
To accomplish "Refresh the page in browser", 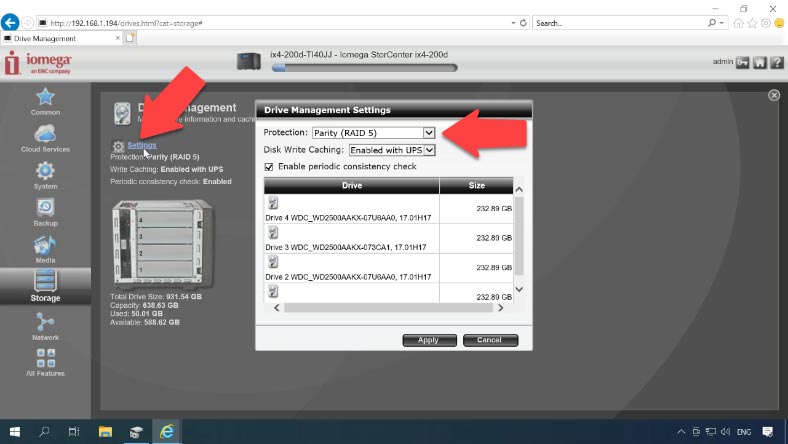I will pos(523,23).
